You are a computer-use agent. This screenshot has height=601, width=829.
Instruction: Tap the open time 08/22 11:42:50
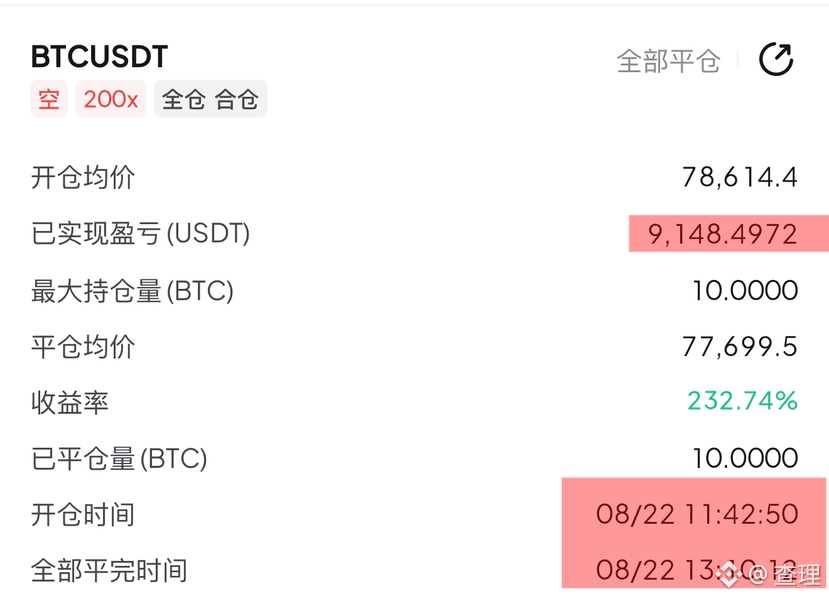697,514
